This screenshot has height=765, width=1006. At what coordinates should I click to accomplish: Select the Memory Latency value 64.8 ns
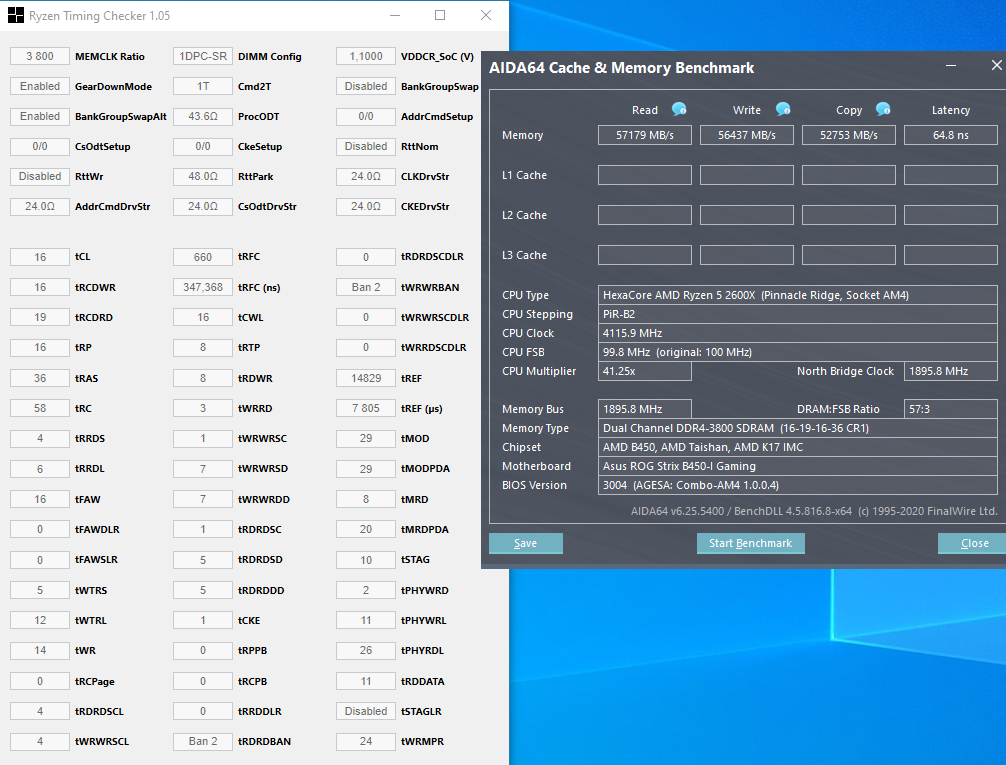tap(951, 135)
